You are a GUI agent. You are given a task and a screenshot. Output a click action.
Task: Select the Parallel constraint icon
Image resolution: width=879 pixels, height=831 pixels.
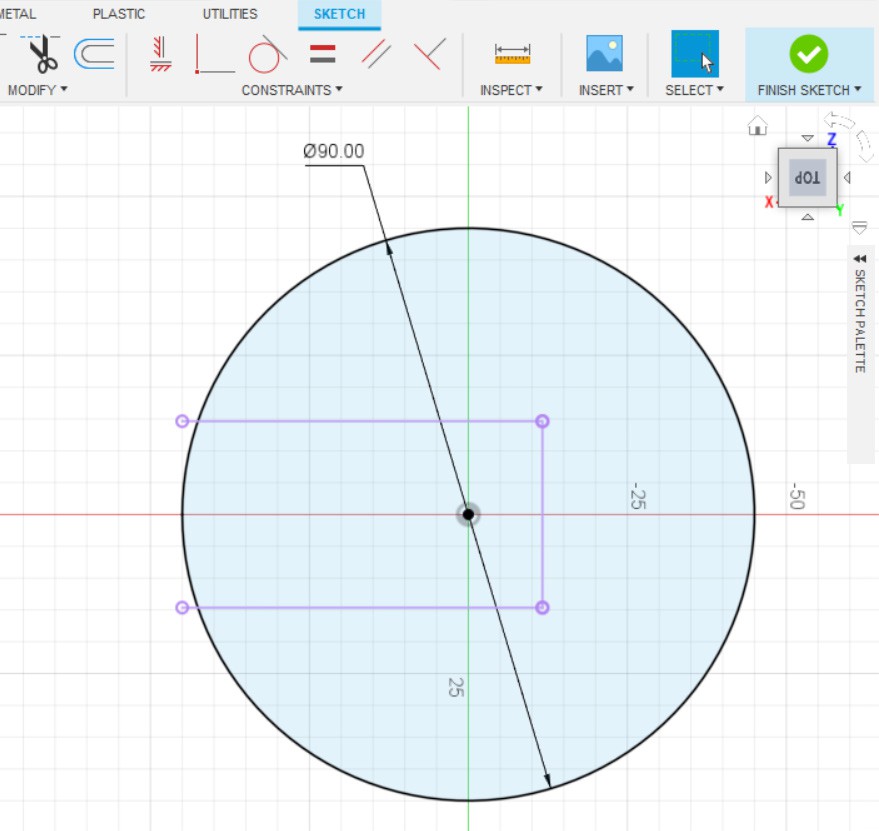pyautogui.click(x=376, y=54)
